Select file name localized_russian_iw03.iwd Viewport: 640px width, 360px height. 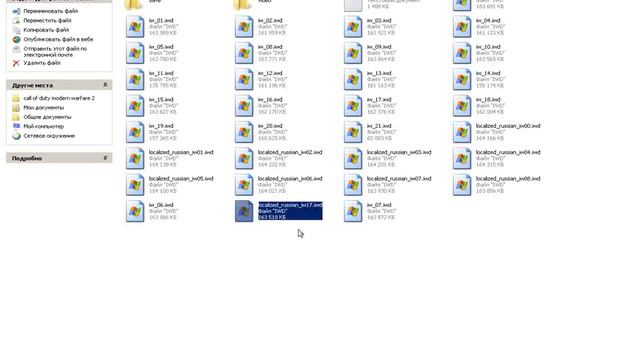tap(399, 152)
